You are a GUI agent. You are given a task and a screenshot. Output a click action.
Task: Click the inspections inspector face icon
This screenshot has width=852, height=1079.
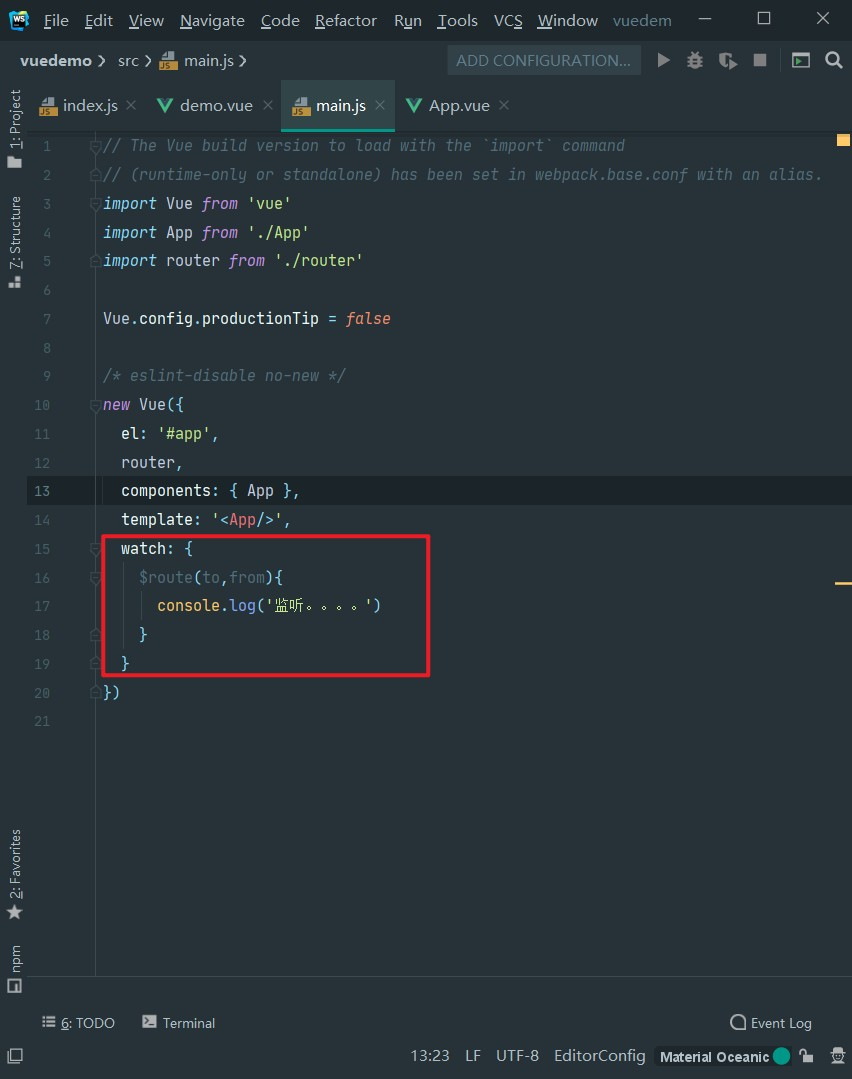(x=838, y=1056)
